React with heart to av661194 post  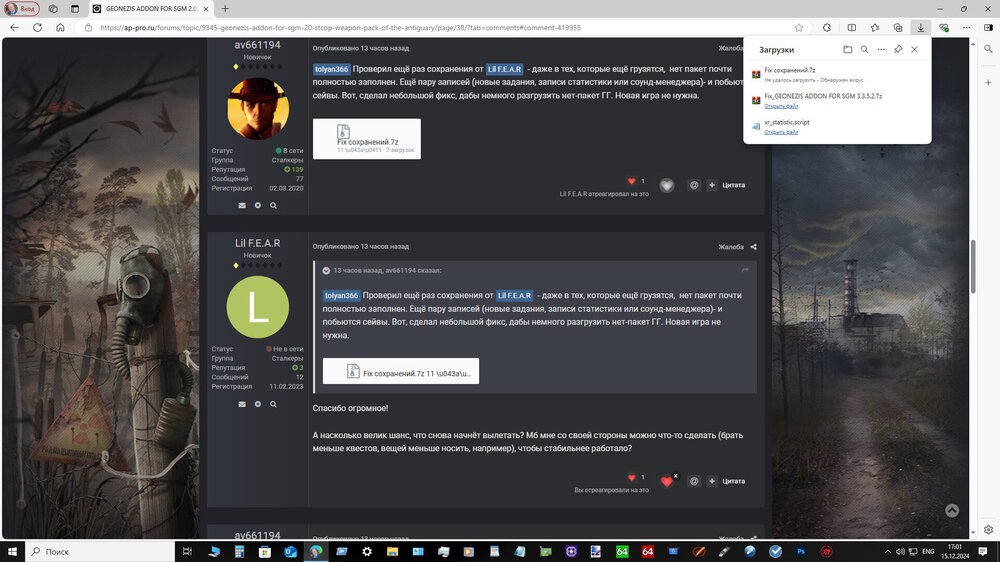pyautogui.click(x=666, y=185)
